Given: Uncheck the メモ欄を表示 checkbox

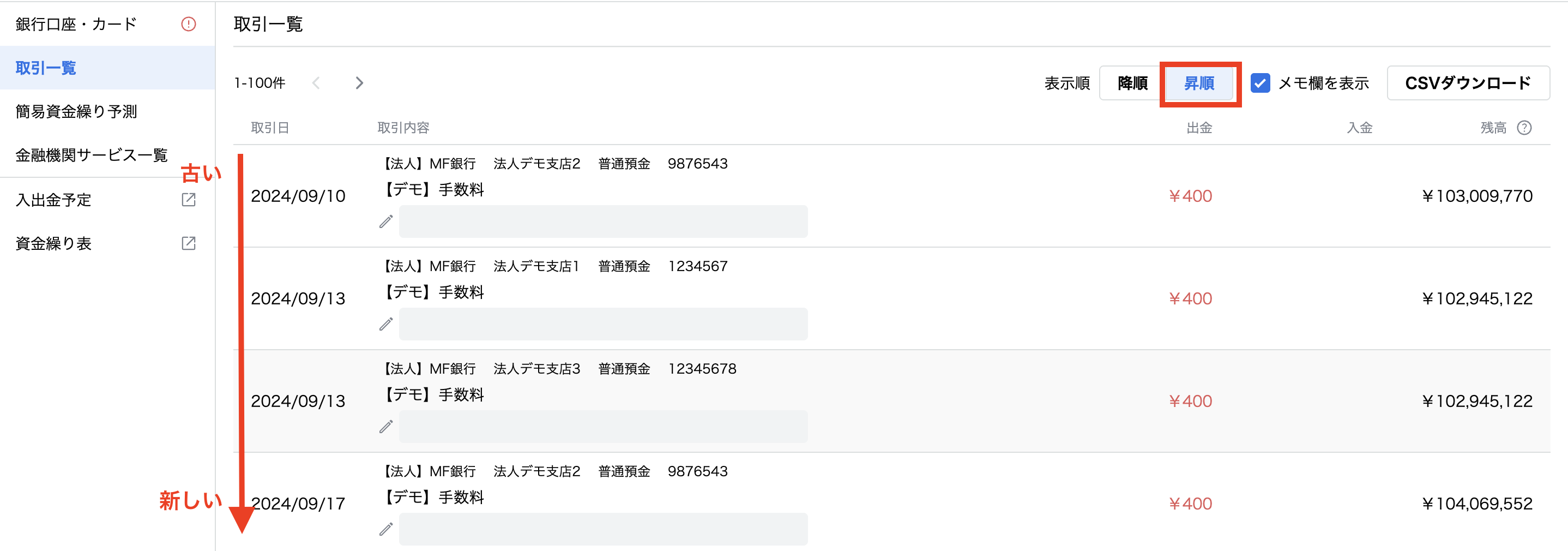Looking at the screenshot, I should [x=1260, y=83].
